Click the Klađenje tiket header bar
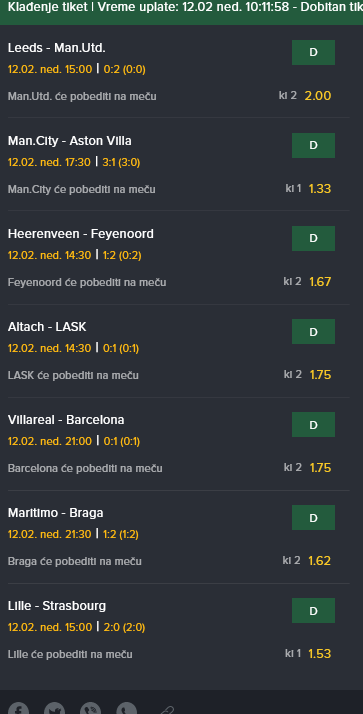This screenshot has height=714, width=363. [181, 12]
